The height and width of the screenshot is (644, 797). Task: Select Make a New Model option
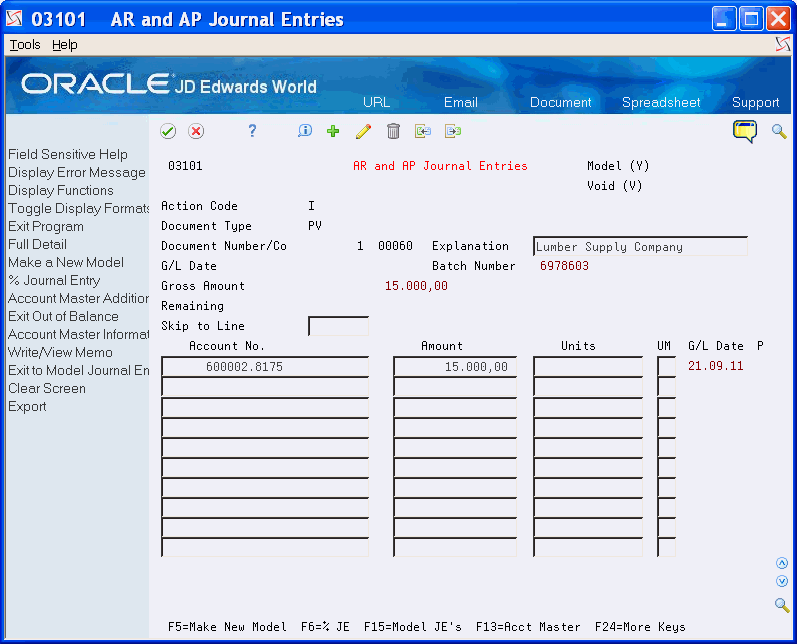tap(66, 262)
